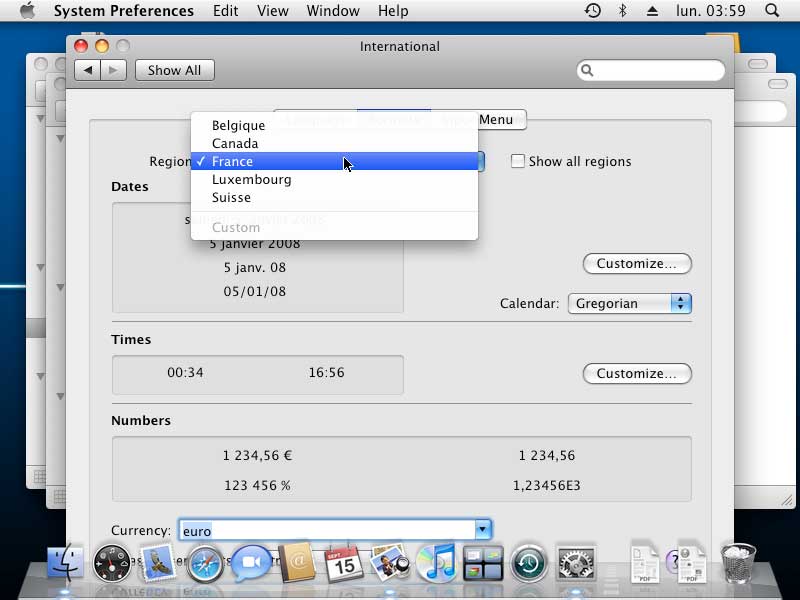Click Customize button for Times
This screenshot has width=800, height=600.
pyautogui.click(x=637, y=373)
